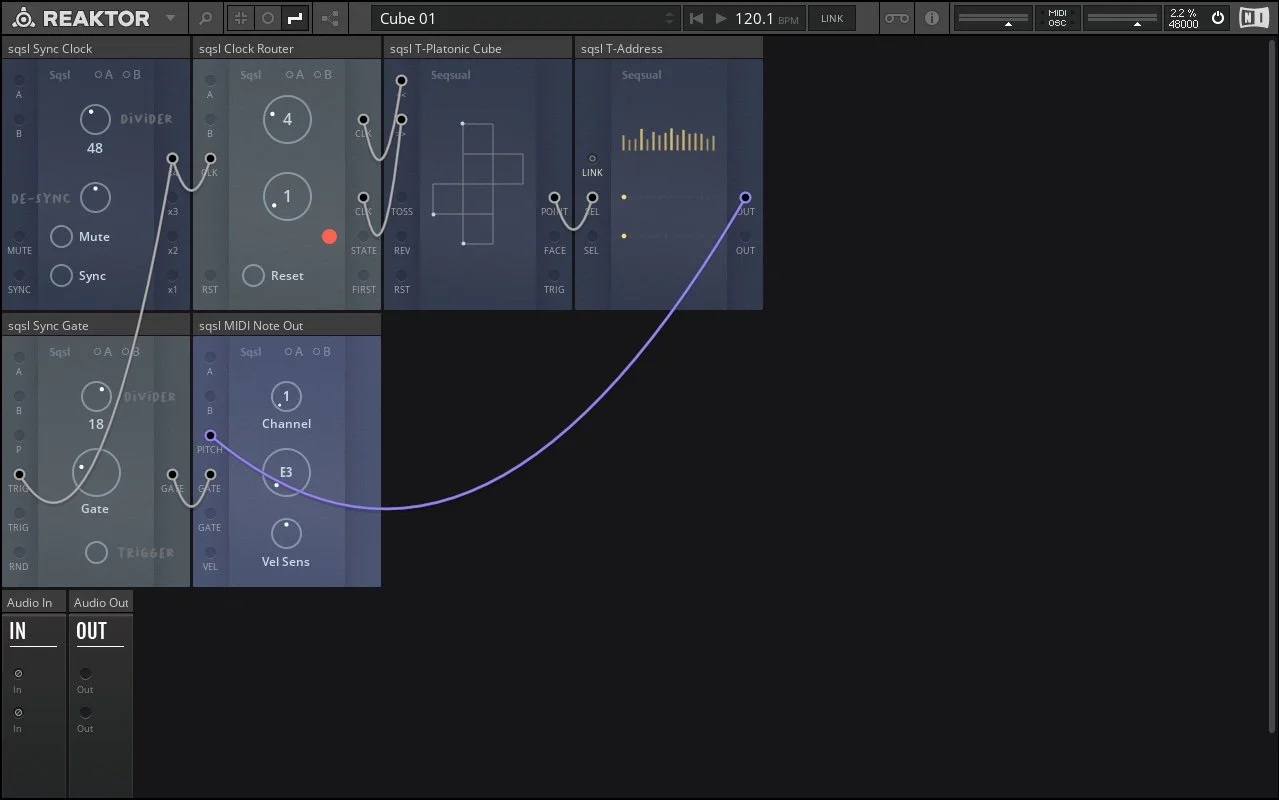Click the large Gate knob
This screenshot has width=1279, height=800.
(95, 474)
